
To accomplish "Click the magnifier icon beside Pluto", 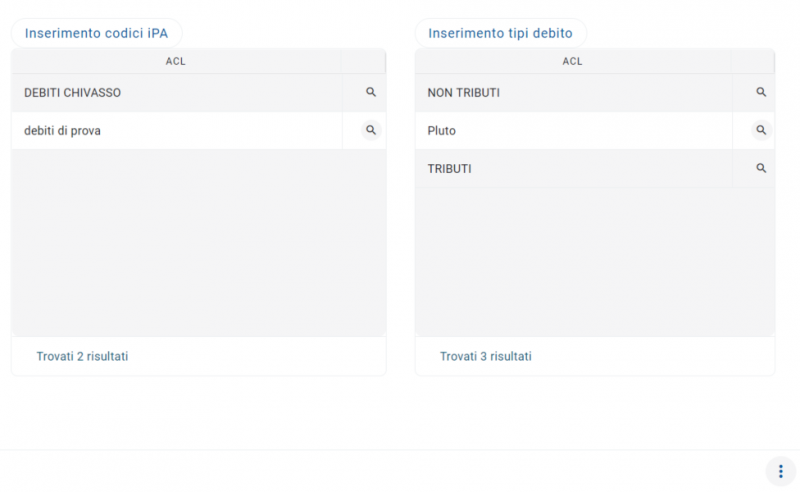I will pos(761,130).
